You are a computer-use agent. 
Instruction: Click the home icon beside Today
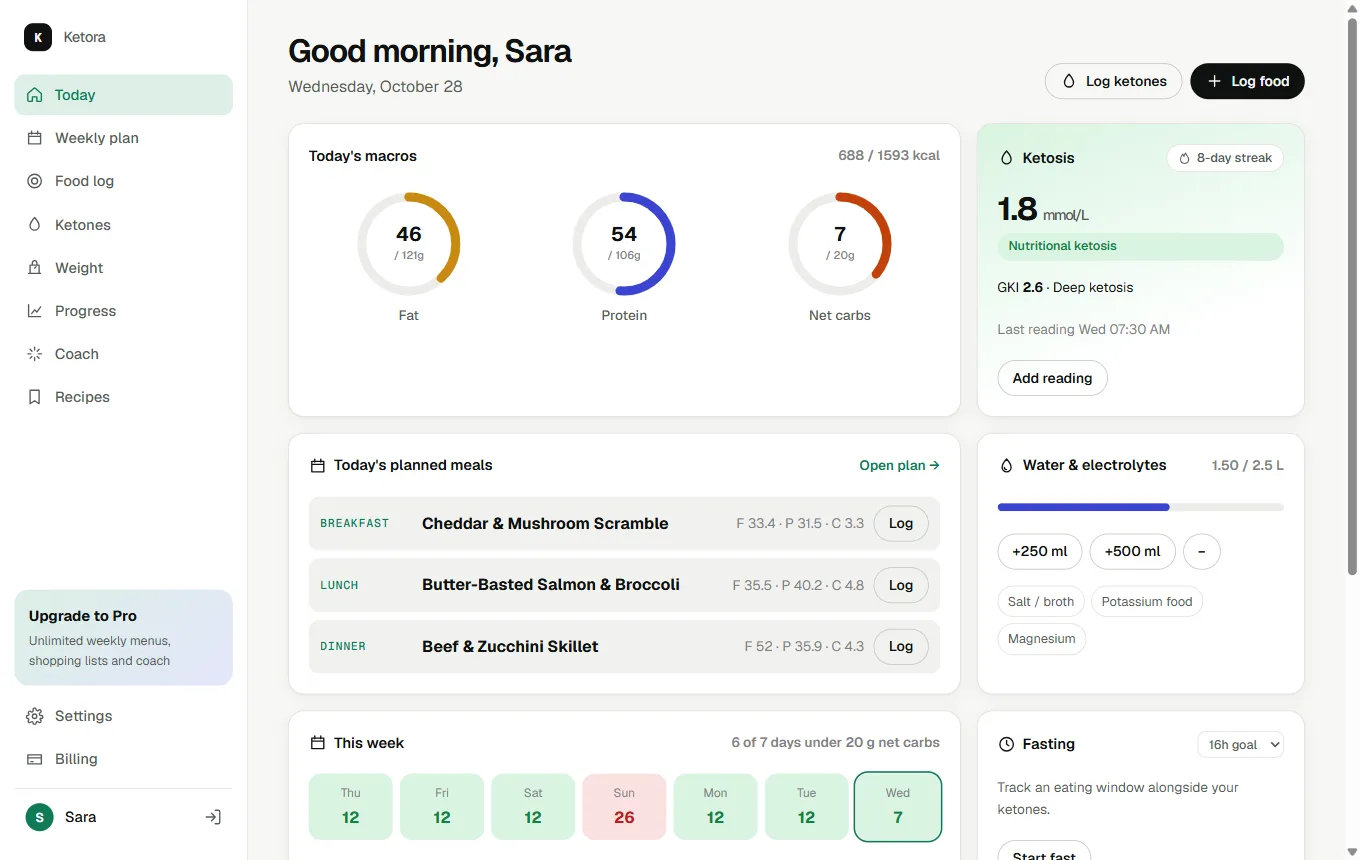(x=35, y=95)
